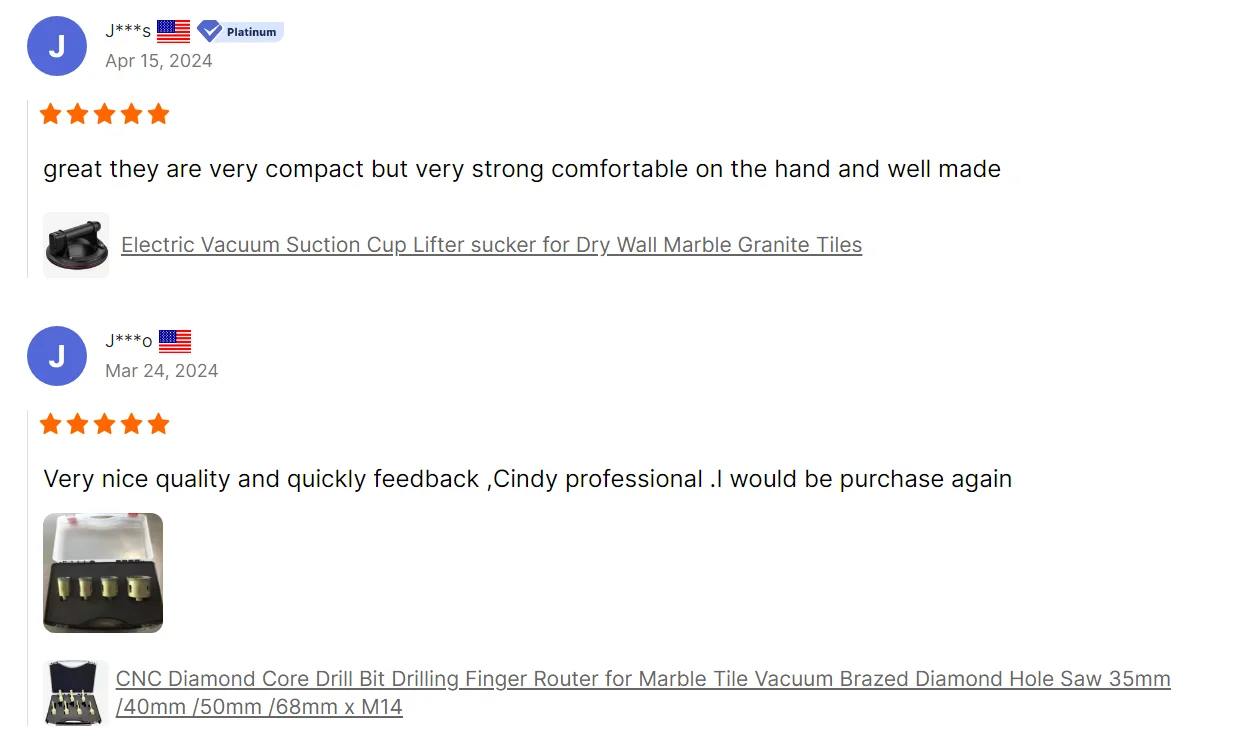Click the J***o reviewer avatar circle
The width and height of the screenshot is (1252, 751).
(x=57, y=356)
